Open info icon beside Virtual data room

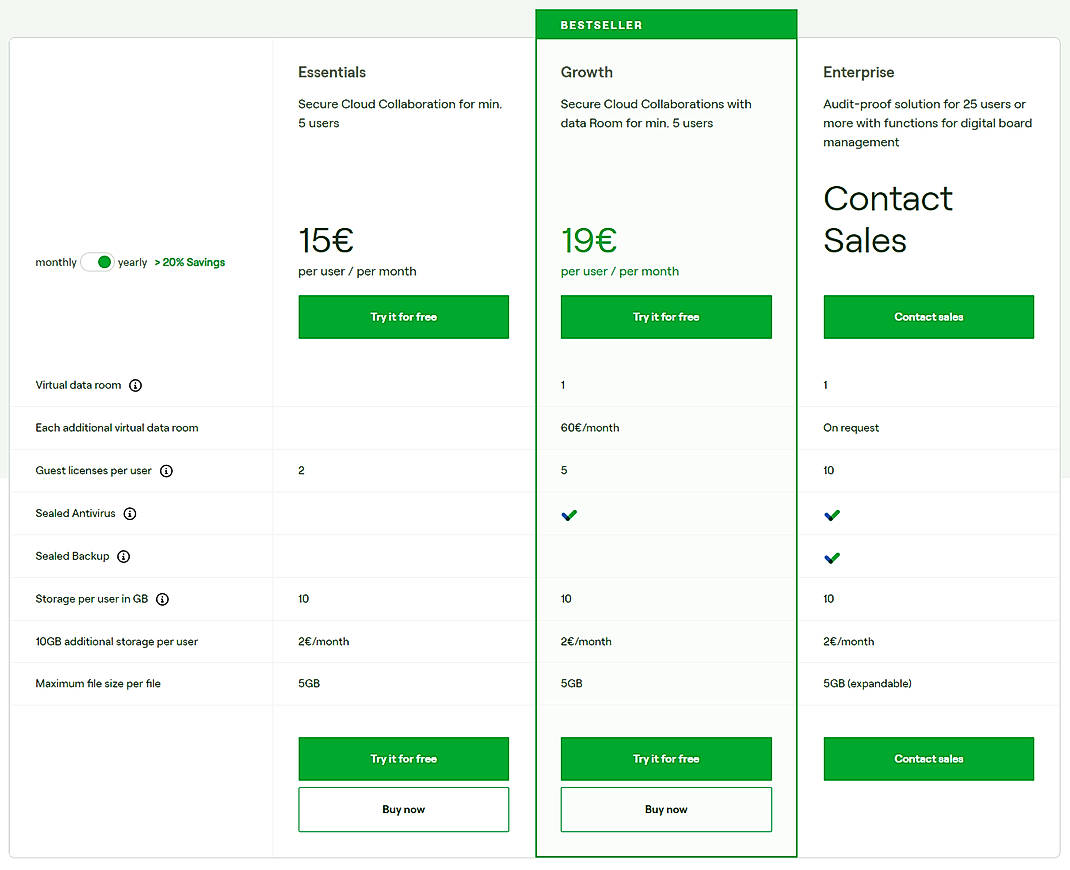tap(136, 386)
